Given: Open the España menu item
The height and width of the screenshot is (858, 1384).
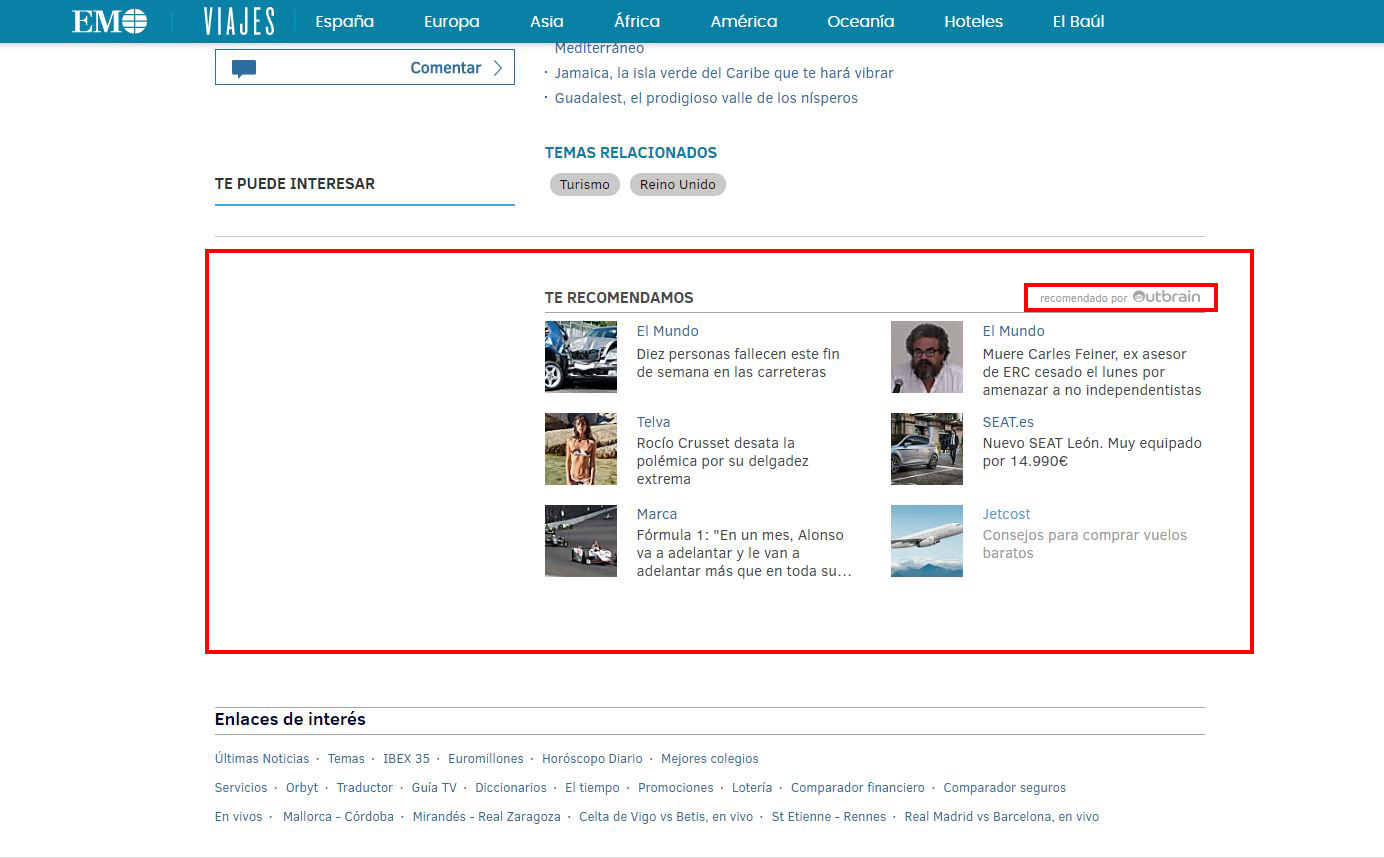Looking at the screenshot, I should [344, 21].
